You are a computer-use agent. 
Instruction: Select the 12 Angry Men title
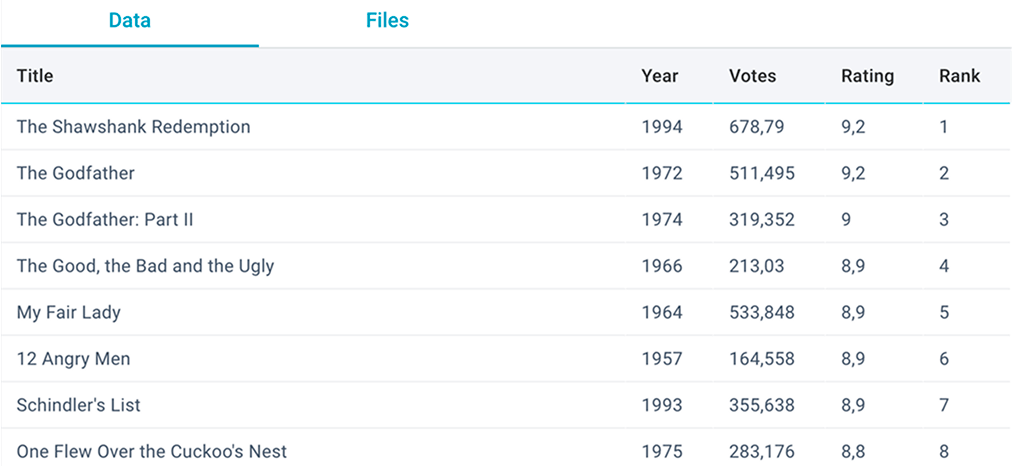pyautogui.click(x=73, y=359)
